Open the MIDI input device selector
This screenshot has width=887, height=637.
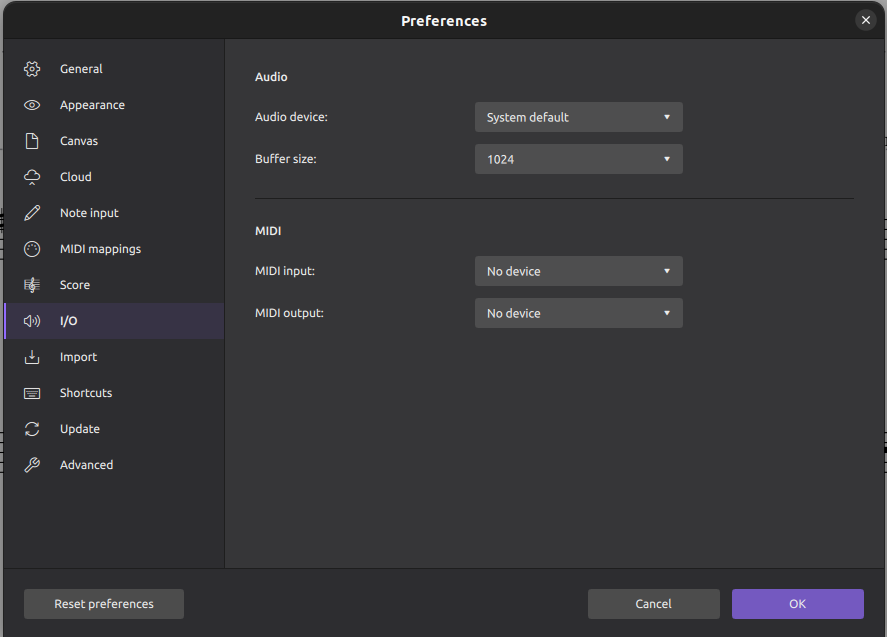[578, 271]
